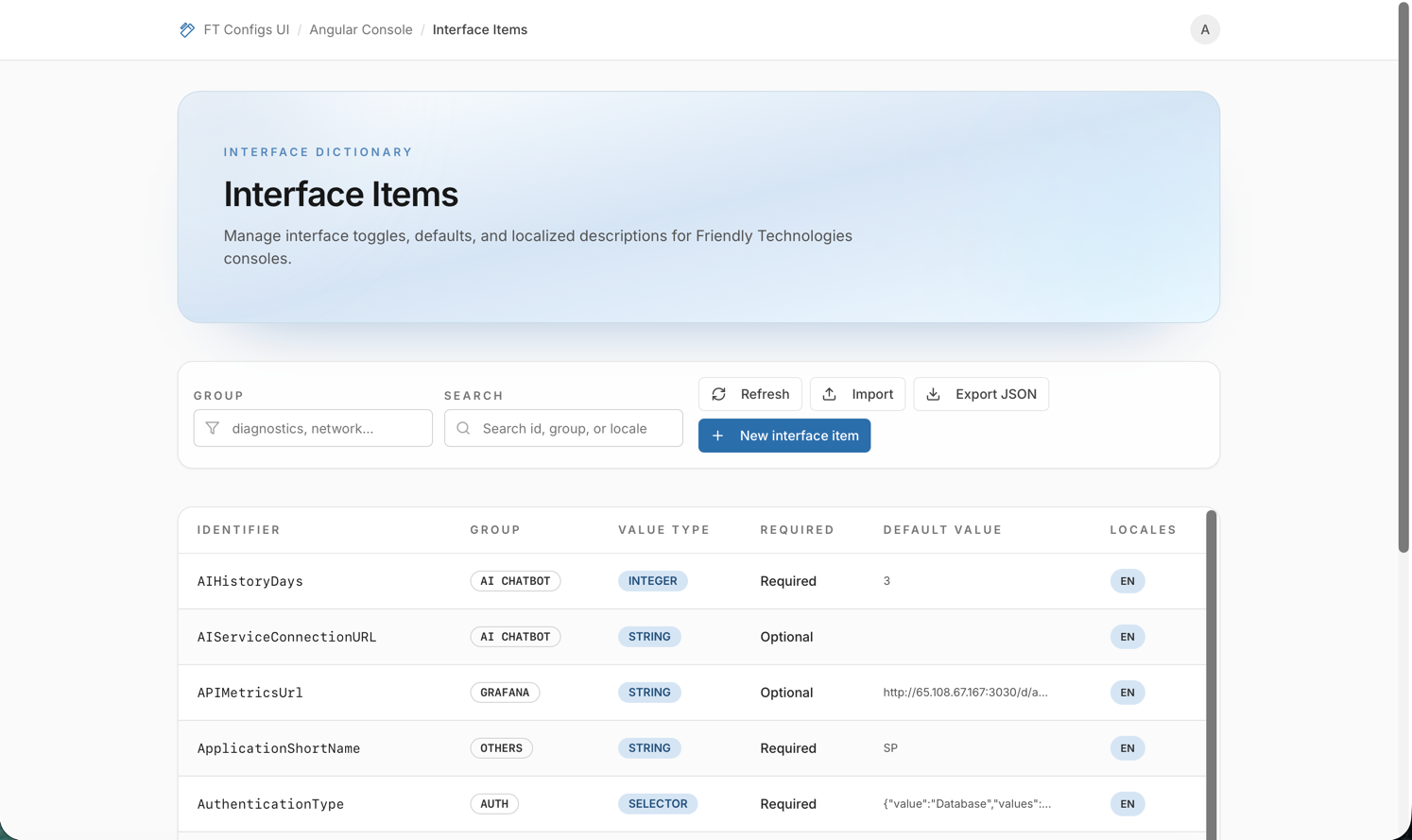Image resolution: width=1412 pixels, height=840 pixels.
Task: Click EN locale chip in AuthenticationType row
Action: point(1128,804)
